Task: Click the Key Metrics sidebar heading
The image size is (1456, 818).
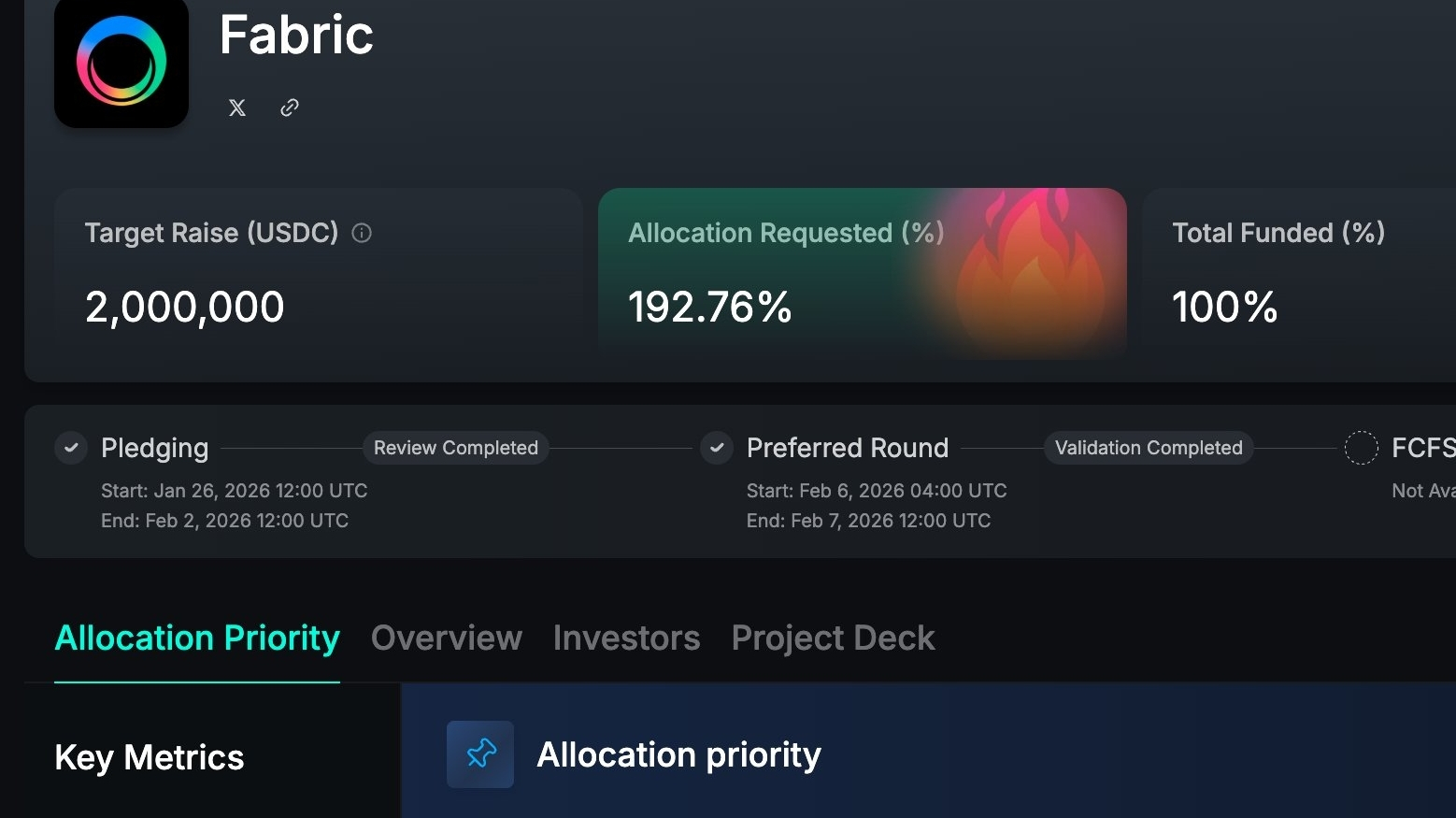Action: [x=150, y=757]
